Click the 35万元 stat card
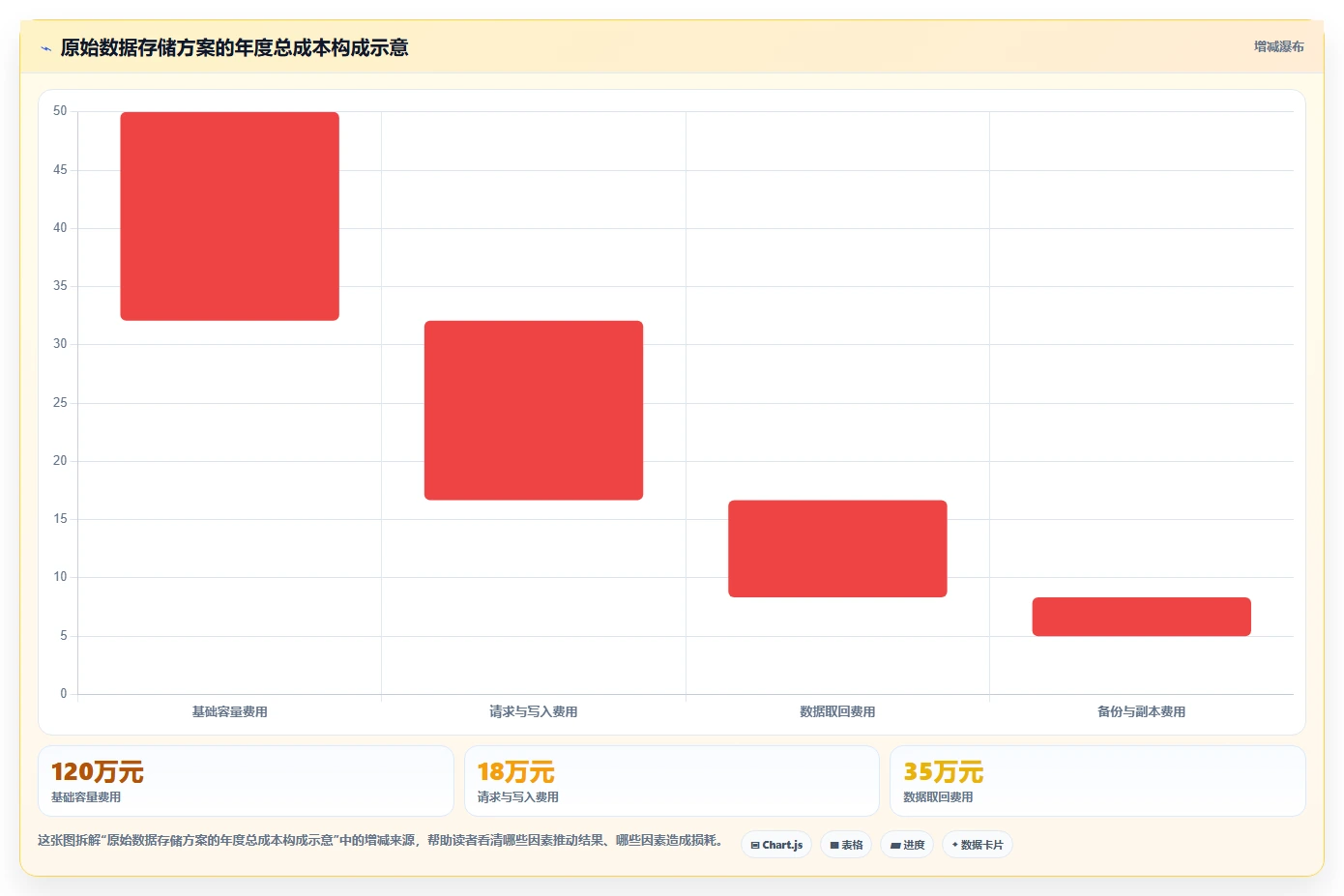Viewport: 1344px width, 896px height. [1097, 781]
